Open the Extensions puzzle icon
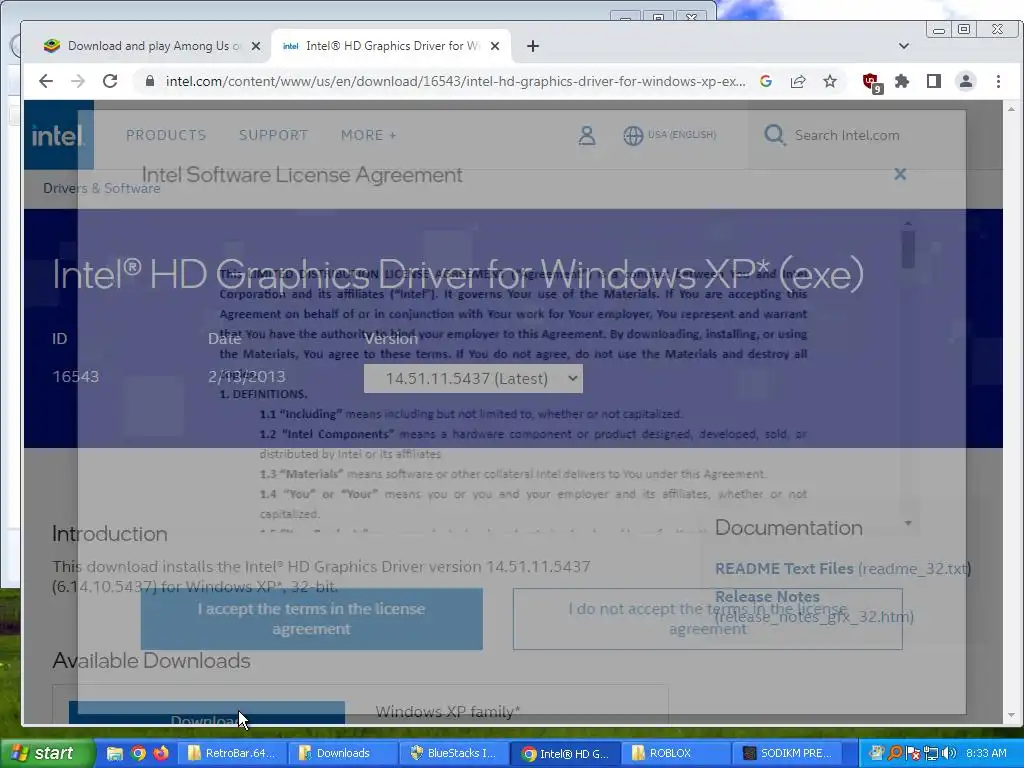Screen dimensions: 1024x768 (x=902, y=81)
